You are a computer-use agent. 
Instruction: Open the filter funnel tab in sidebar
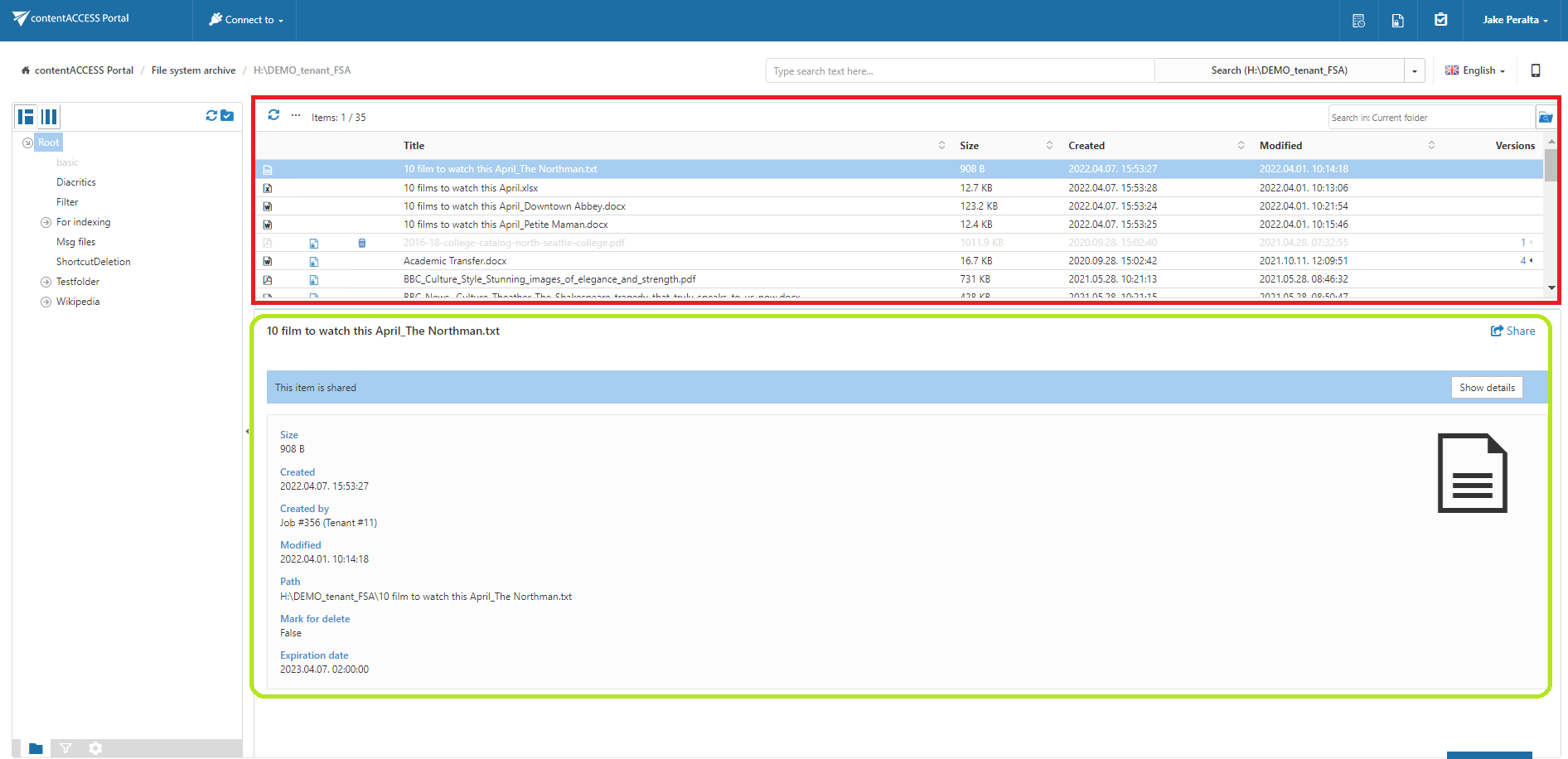[65, 748]
